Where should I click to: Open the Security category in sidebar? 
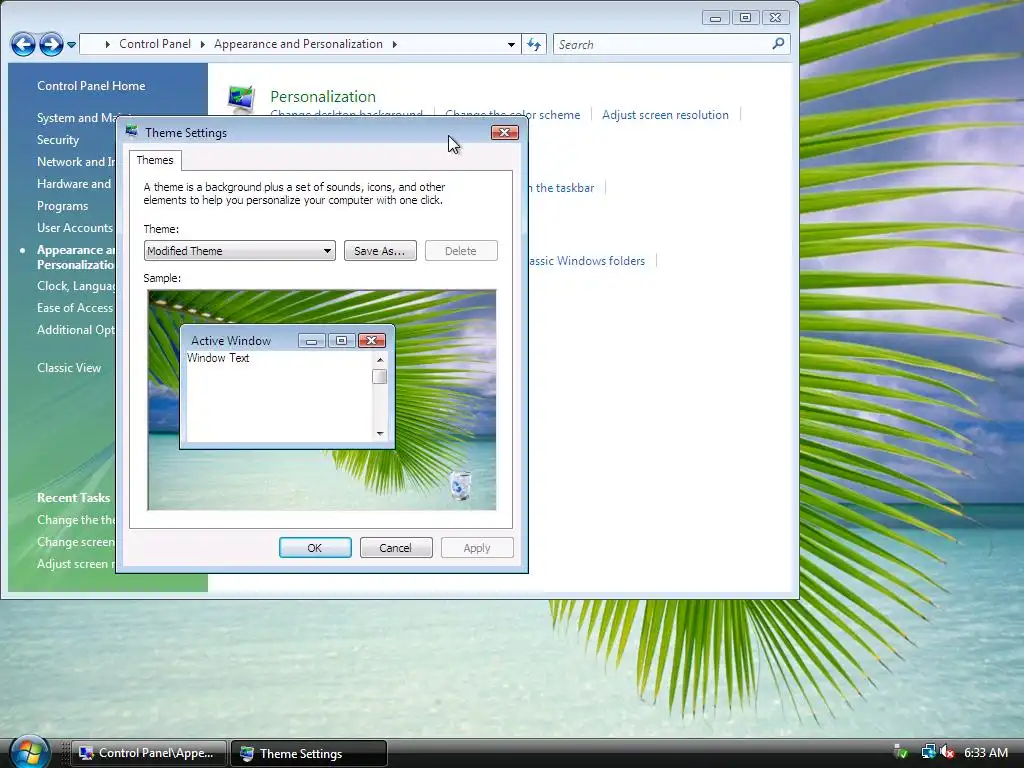[58, 140]
